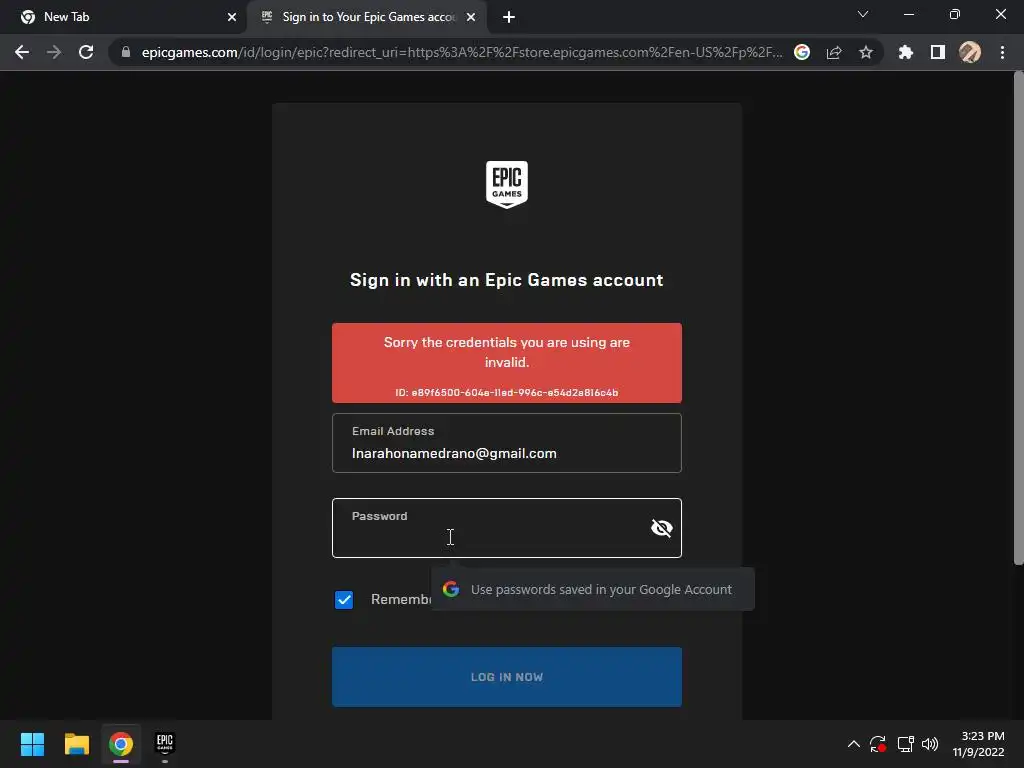Viewport: 1024px width, 768px height.
Task: Go forward in browser history
Action: [54, 52]
